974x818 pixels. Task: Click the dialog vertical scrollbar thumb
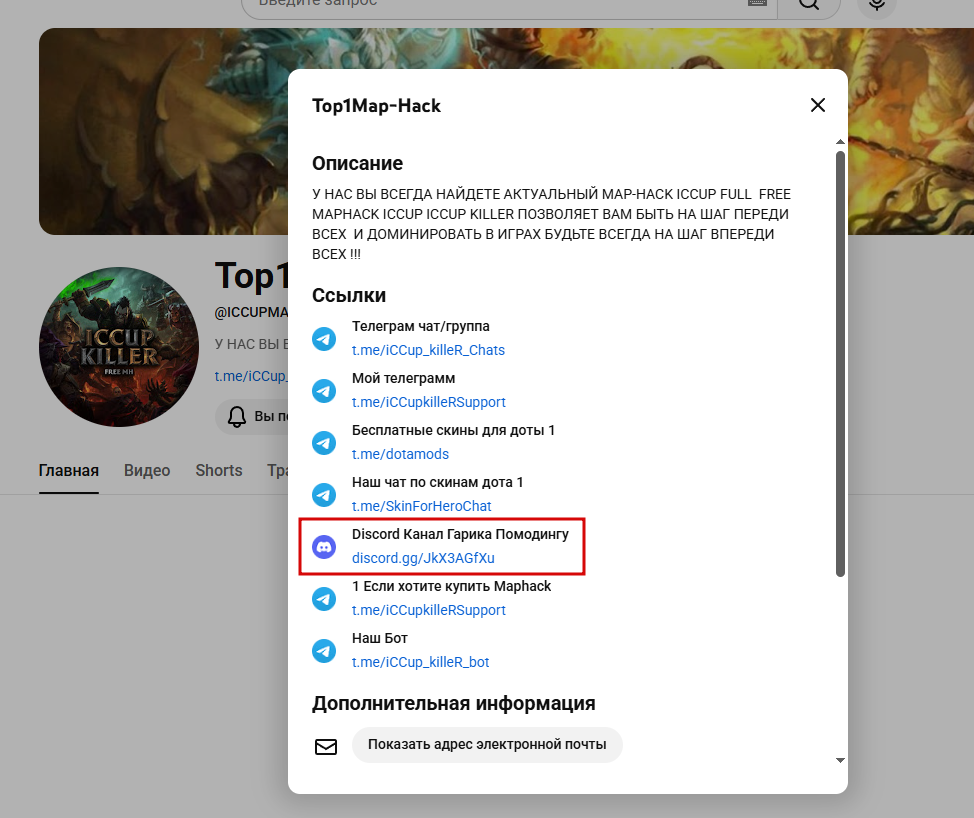[840, 364]
